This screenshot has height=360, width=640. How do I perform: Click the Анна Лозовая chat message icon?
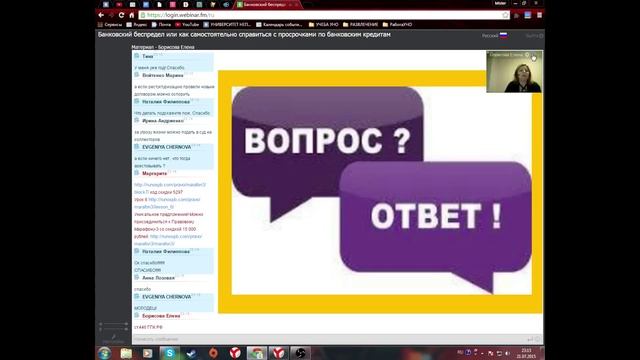[137, 278]
